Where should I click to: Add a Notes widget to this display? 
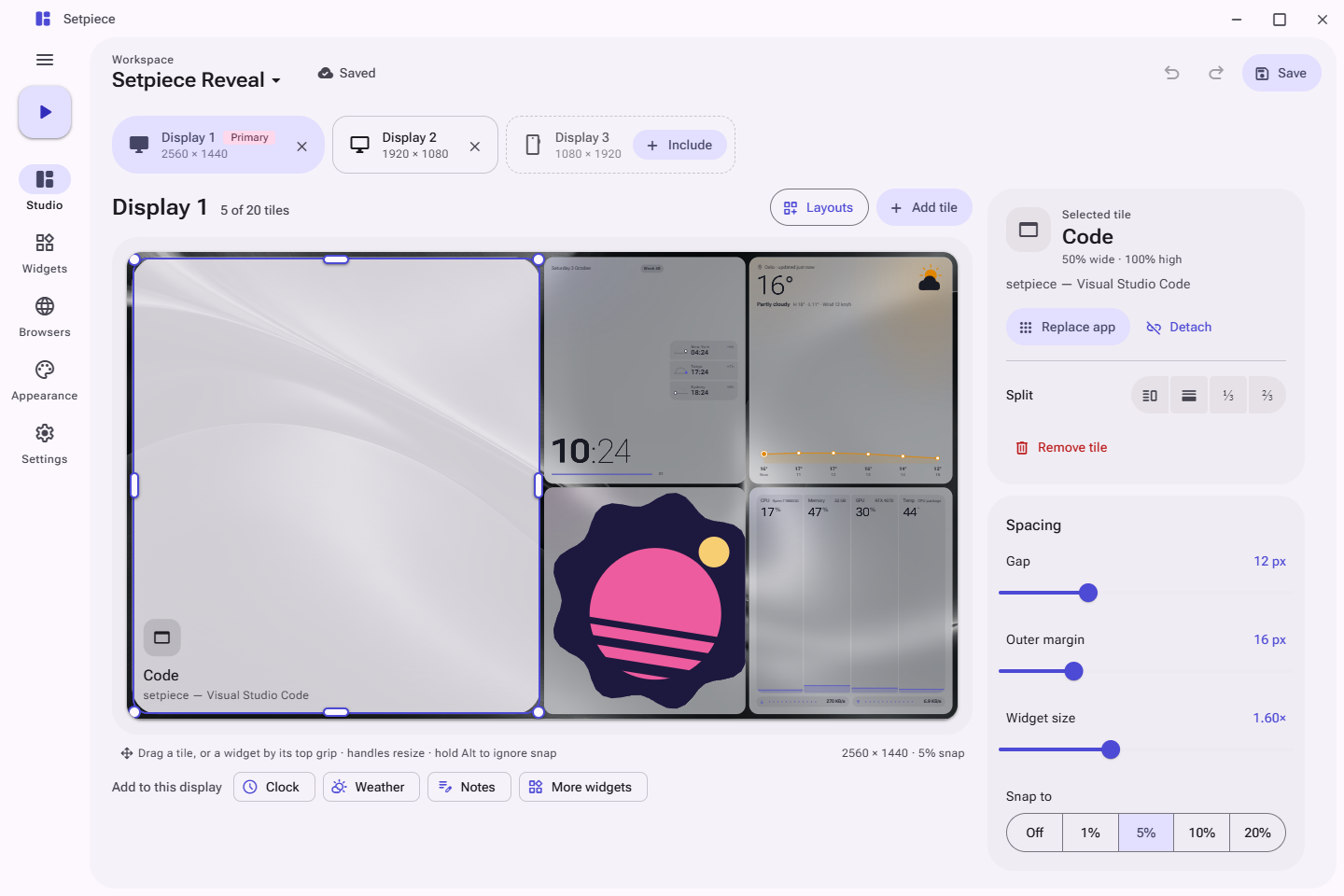[x=469, y=787]
